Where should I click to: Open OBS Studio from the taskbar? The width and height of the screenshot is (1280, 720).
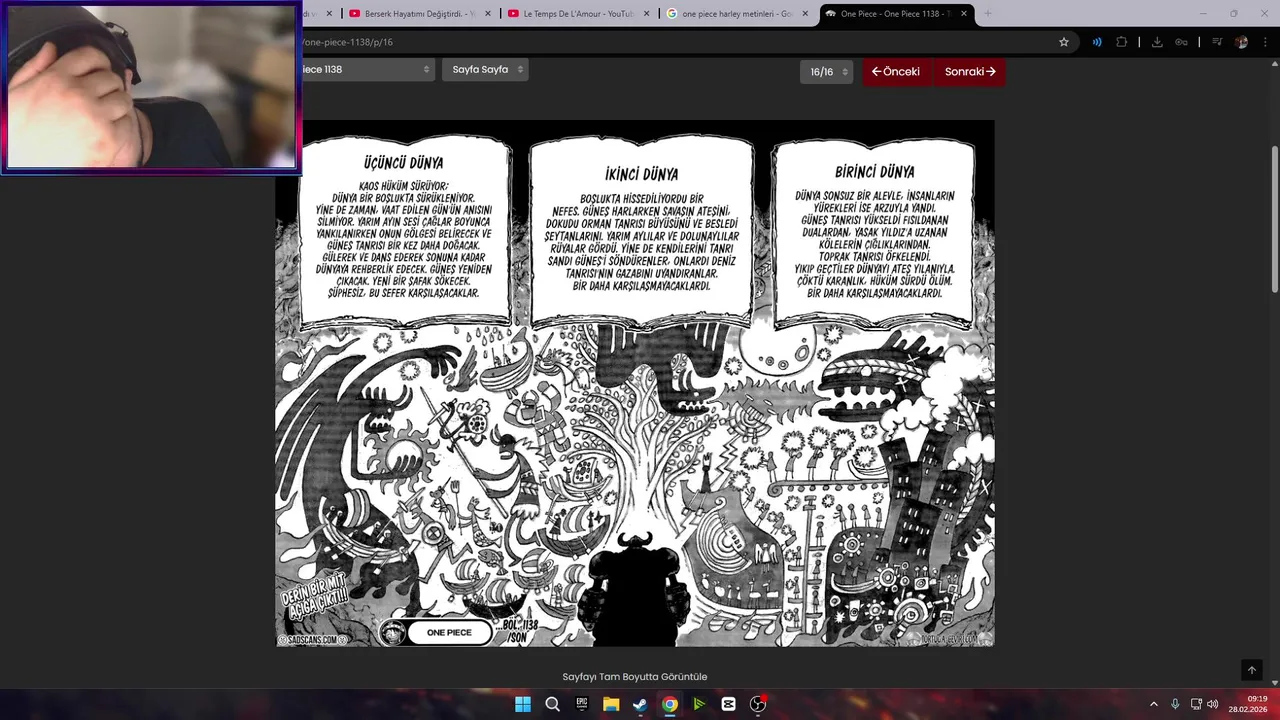click(758, 704)
